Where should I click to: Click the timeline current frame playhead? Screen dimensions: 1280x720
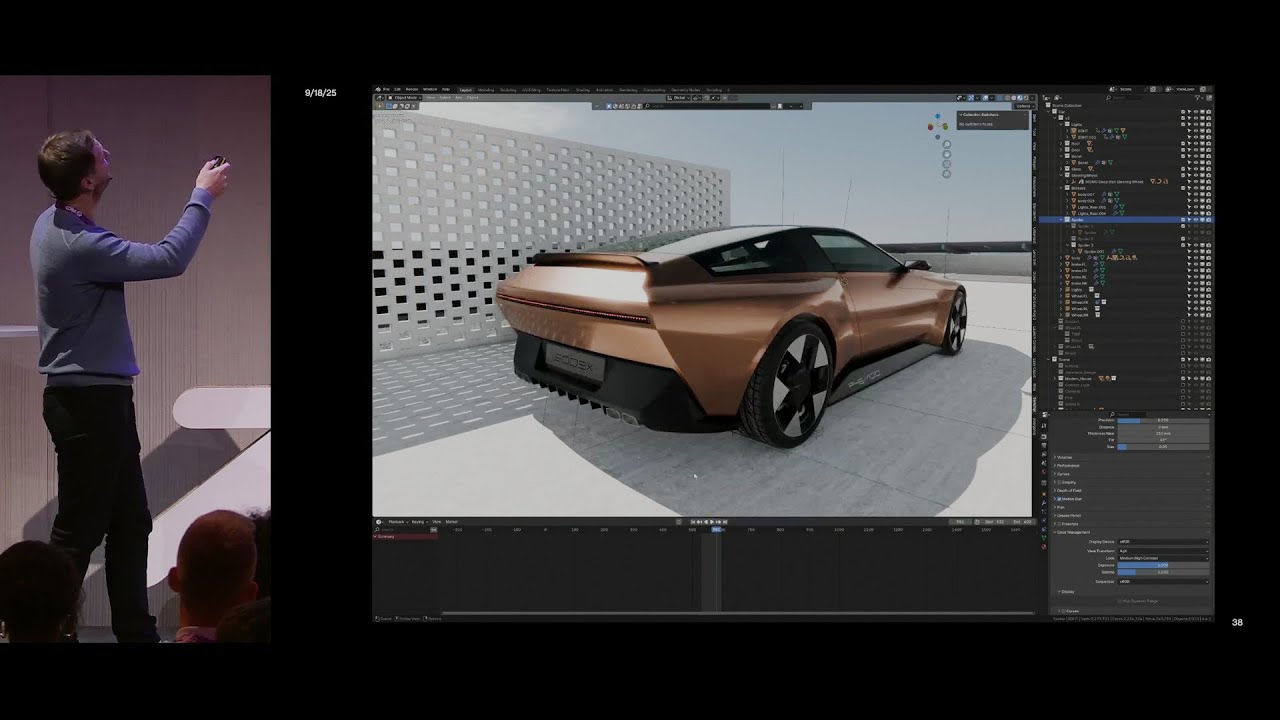tap(716, 529)
